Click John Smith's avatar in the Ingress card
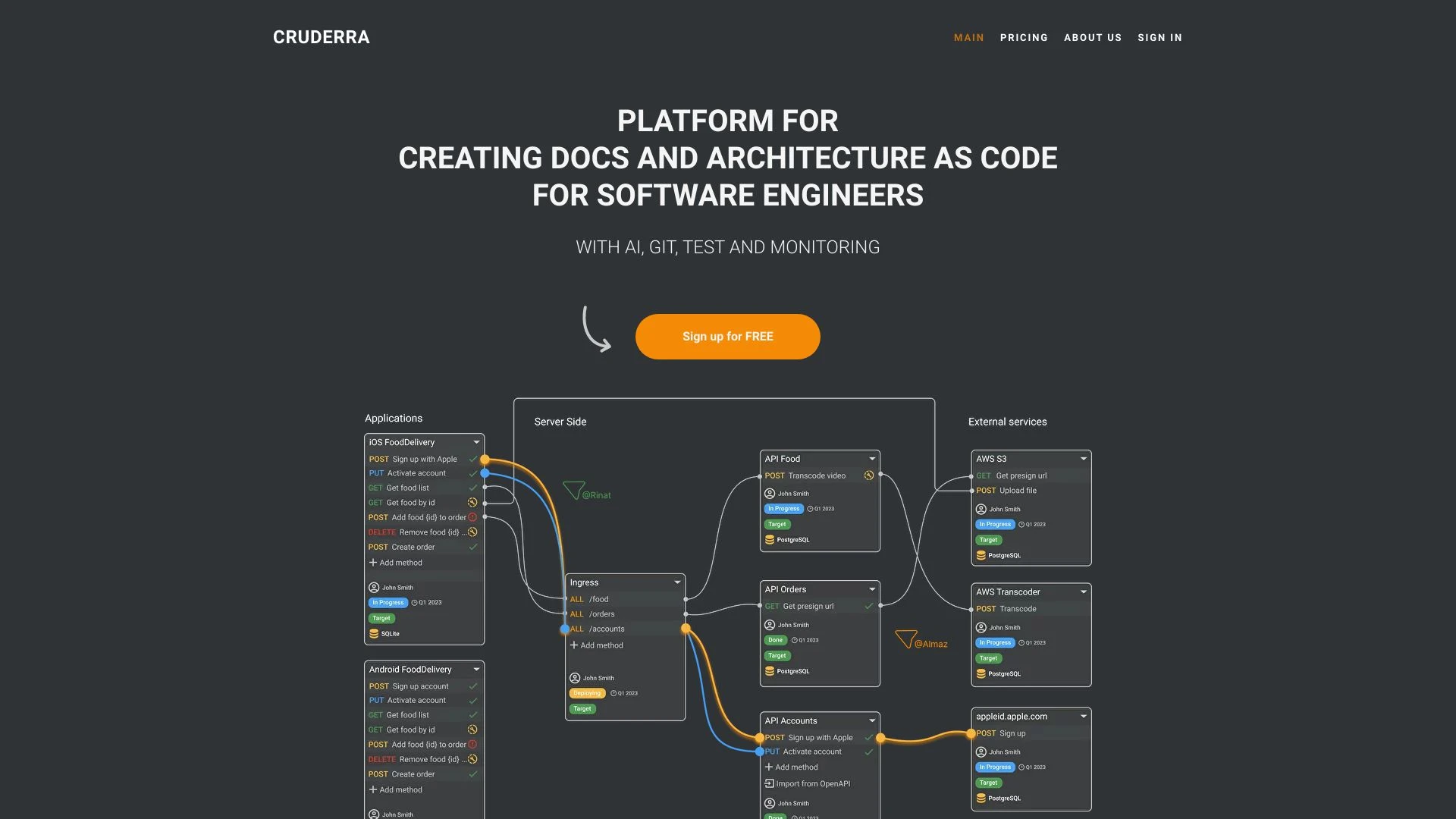 tap(574, 678)
